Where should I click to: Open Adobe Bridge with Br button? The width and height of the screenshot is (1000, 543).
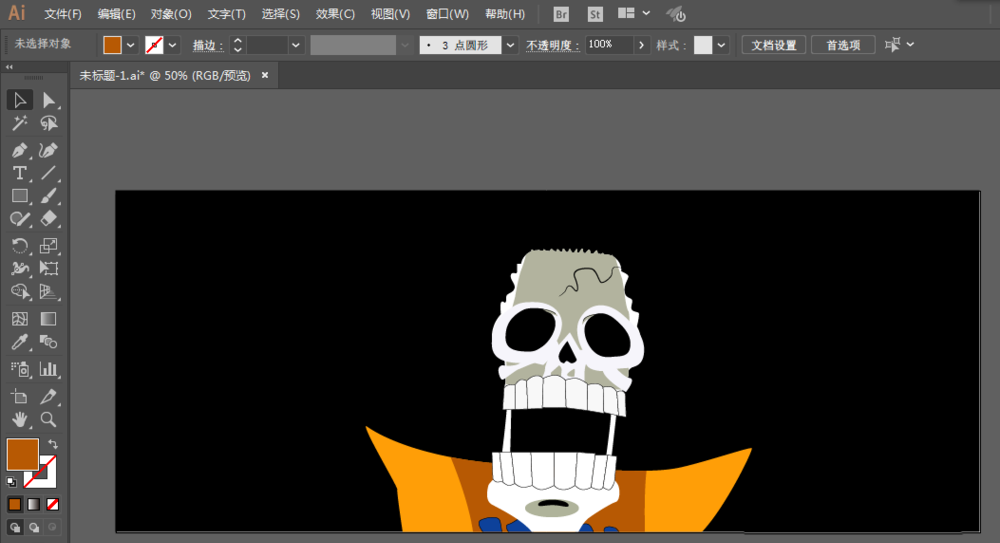(561, 14)
